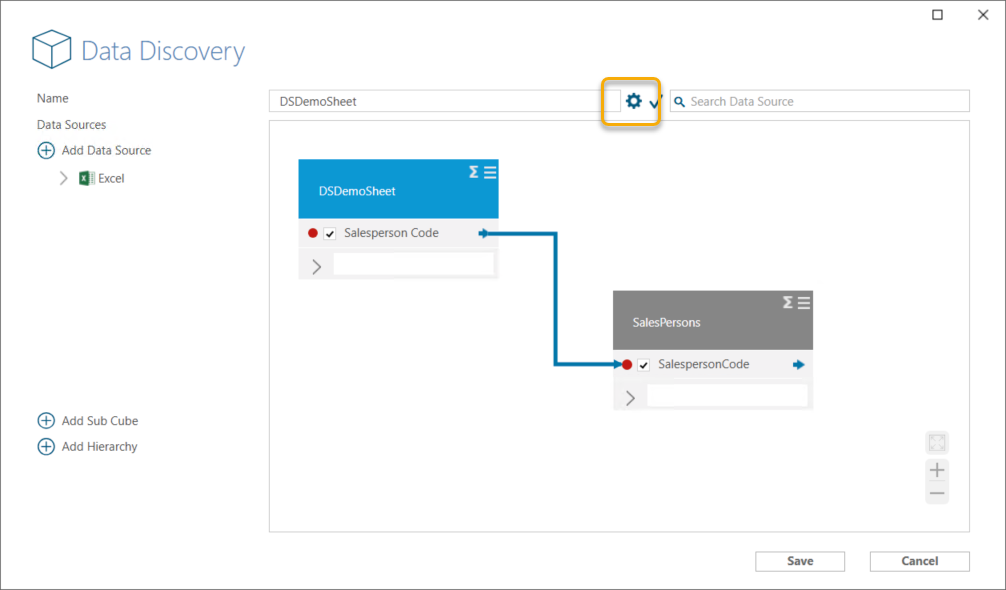
Task: Click the link arrow on SalespersonCode row
Action: 798,365
